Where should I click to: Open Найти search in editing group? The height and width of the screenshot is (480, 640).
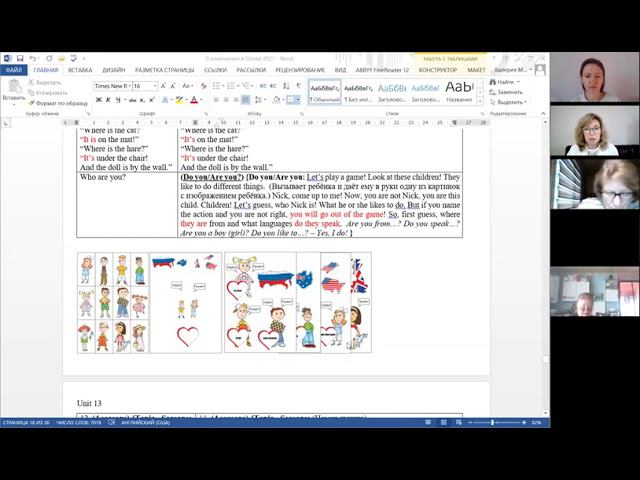(505, 82)
